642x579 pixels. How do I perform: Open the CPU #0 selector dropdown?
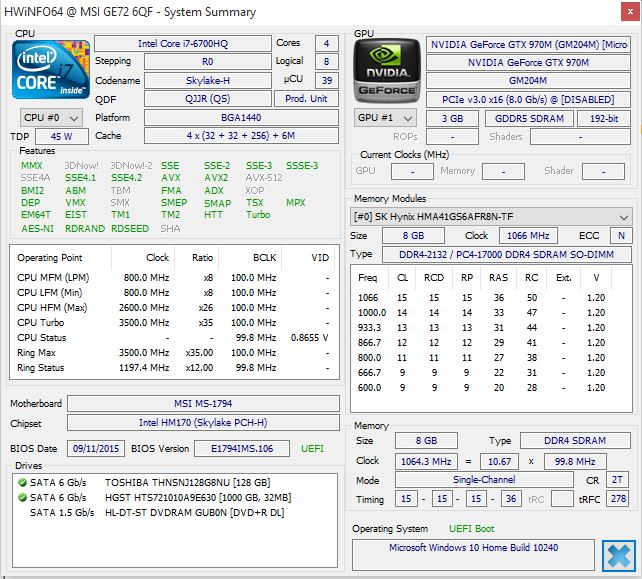pos(51,118)
